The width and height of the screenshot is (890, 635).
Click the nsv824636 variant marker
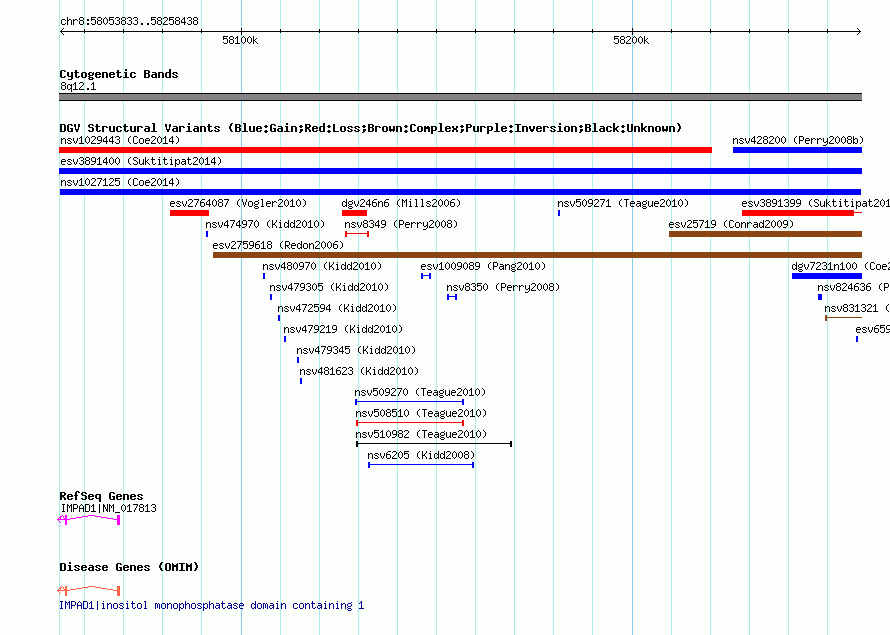(820, 297)
